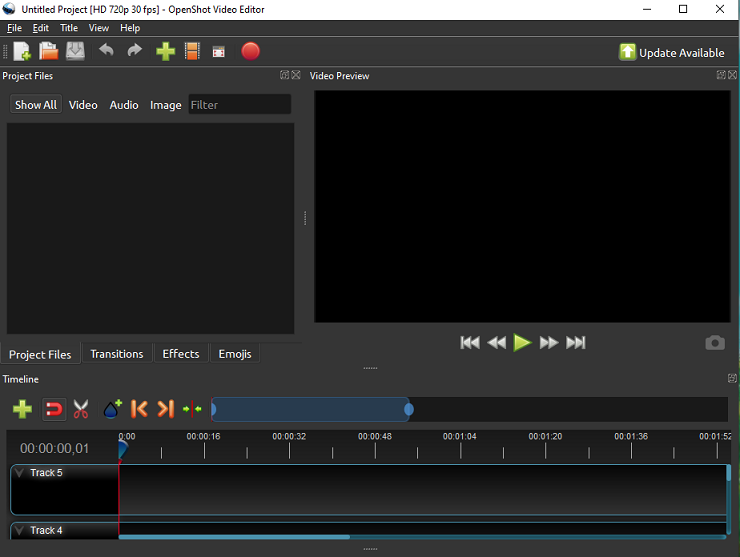Select the Track 5 label
This screenshot has height=557, width=740.
pyautogui.click(x=46, y=473)
